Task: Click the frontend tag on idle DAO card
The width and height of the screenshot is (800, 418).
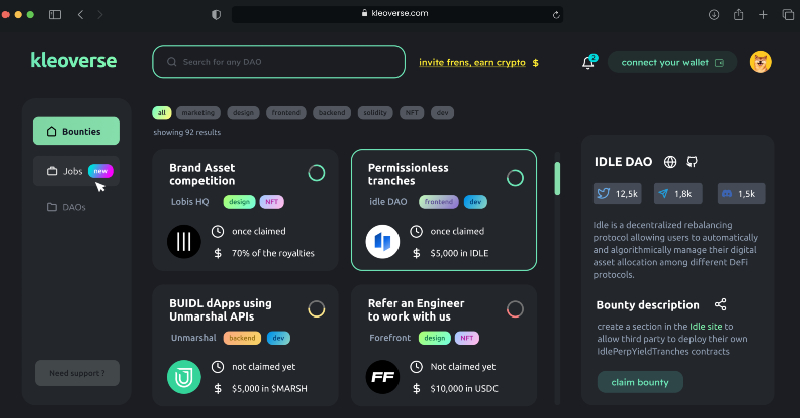Action: 439,202
